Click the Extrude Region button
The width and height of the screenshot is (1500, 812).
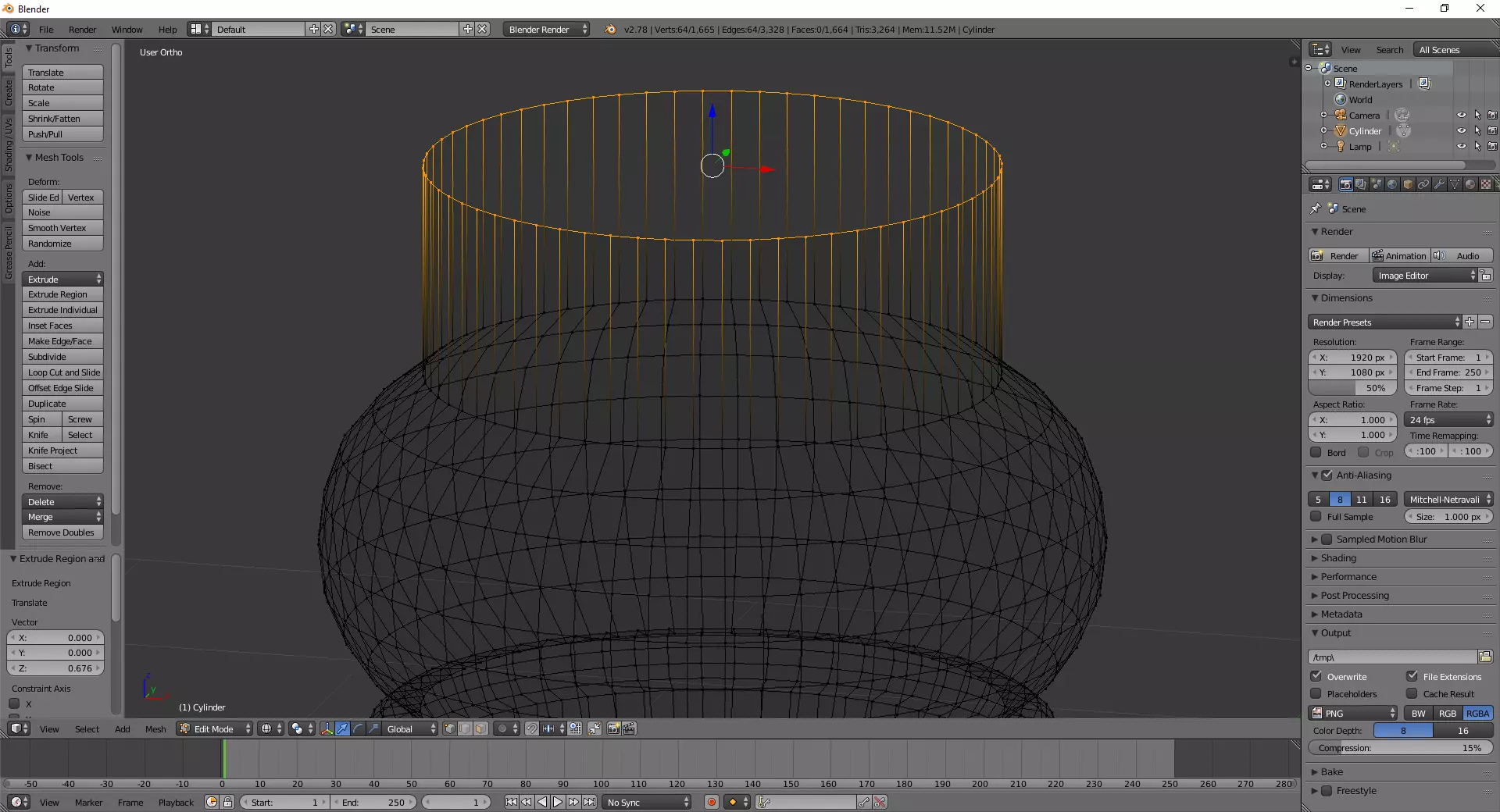(x=62, y=294)
